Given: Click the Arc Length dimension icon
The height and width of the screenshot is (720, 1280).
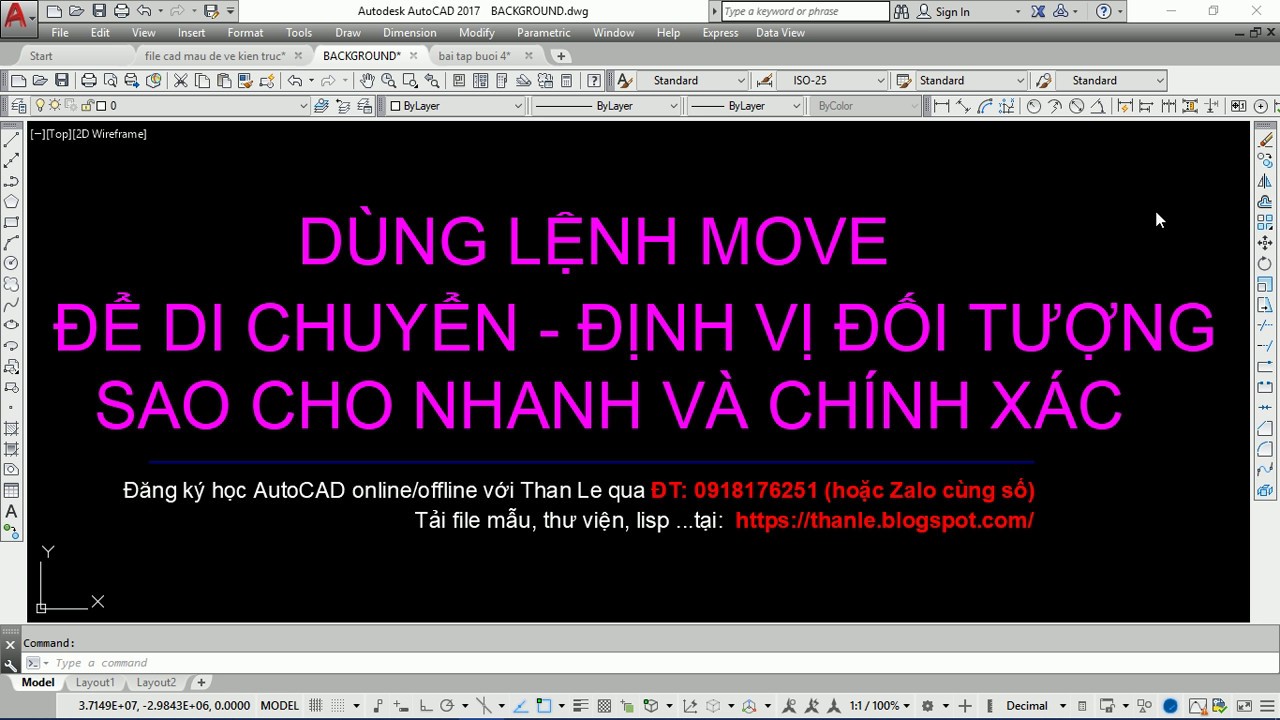Looking at the screenshot, I should [x=985, y=105].
